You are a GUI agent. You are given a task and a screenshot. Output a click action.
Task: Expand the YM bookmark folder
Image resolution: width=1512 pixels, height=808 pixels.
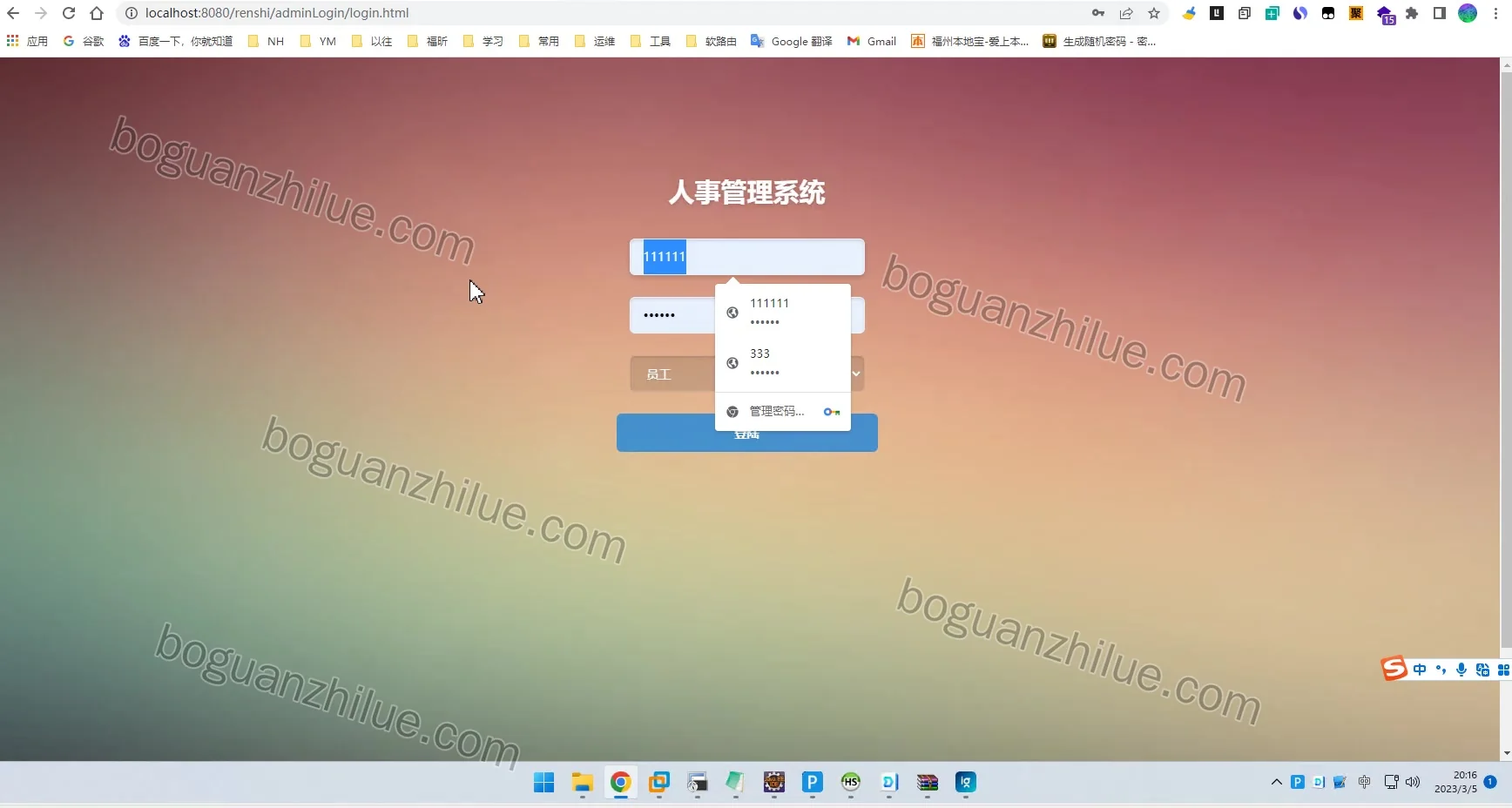click(x=318, y=41)
